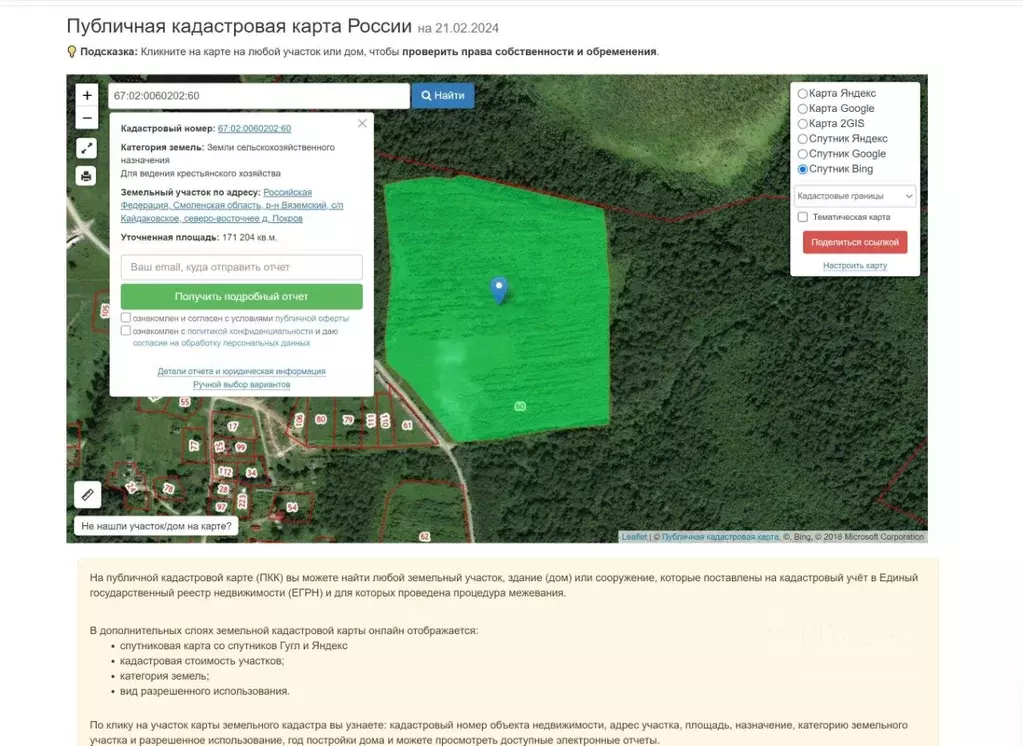Toggle fullscreen map view
1023x746 pixels.
(87, 148)
